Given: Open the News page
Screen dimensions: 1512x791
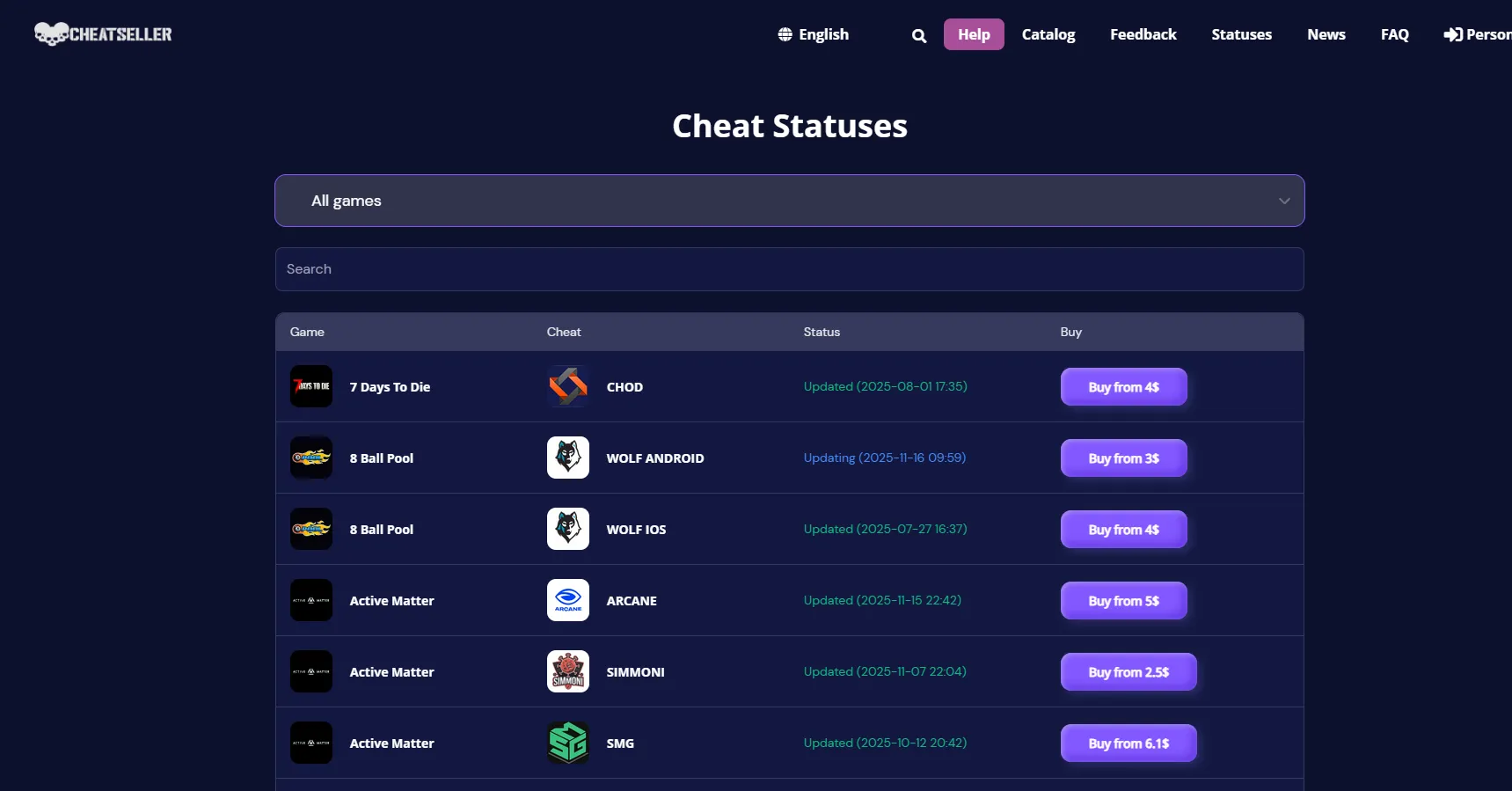Looking at the screenshot, I should pyautogui.click(x=1326, y=34).
